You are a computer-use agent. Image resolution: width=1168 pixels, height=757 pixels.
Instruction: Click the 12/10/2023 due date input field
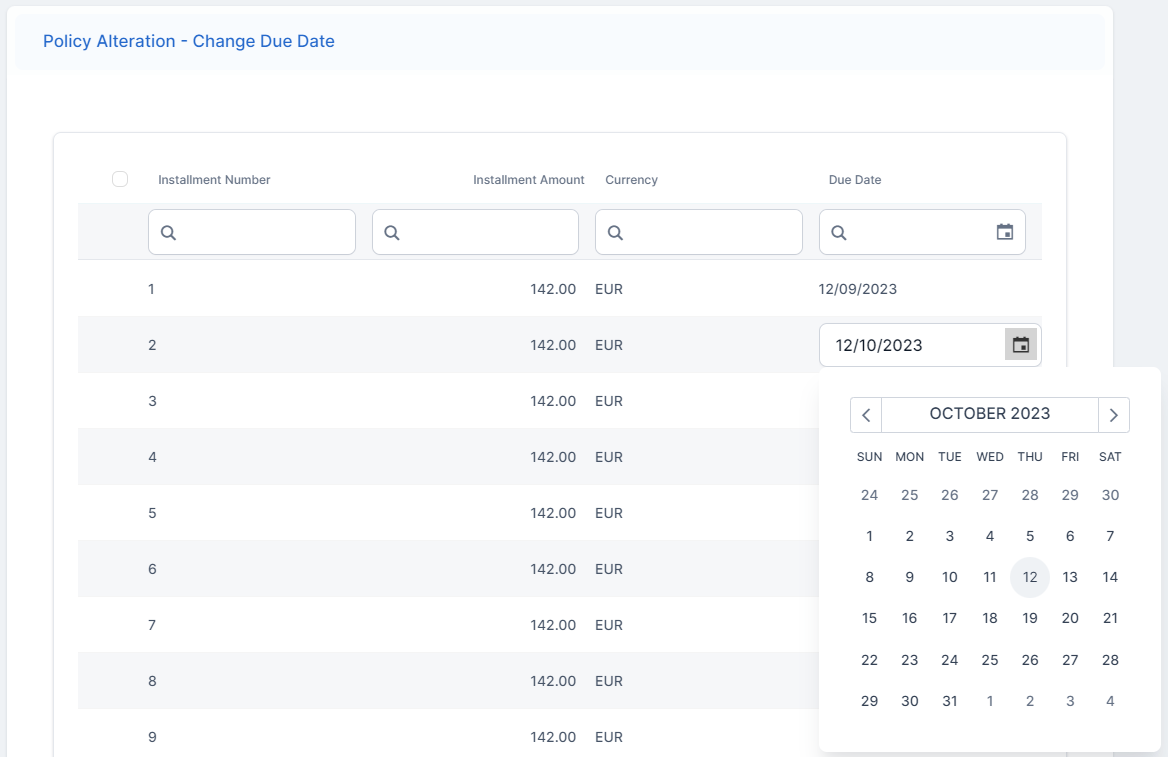click(910, 345)
